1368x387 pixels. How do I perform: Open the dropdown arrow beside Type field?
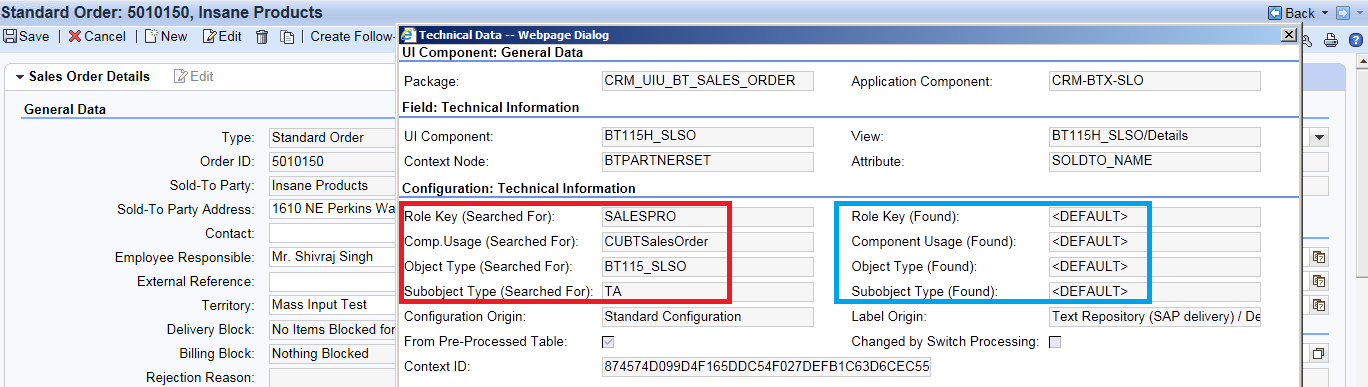pyautogui.click(x=1320, y=137)
